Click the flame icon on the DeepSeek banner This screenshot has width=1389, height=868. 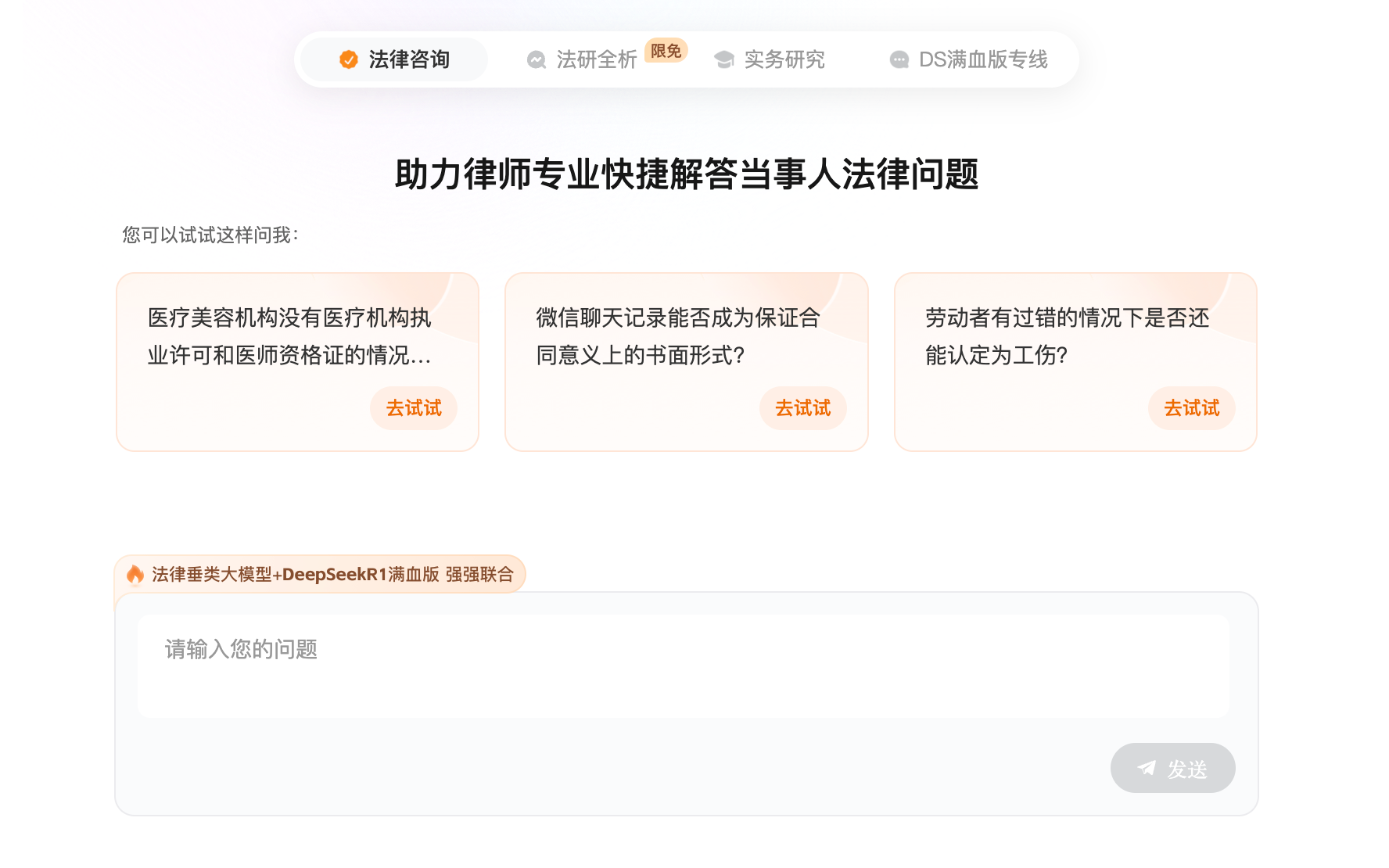point(135,575)
